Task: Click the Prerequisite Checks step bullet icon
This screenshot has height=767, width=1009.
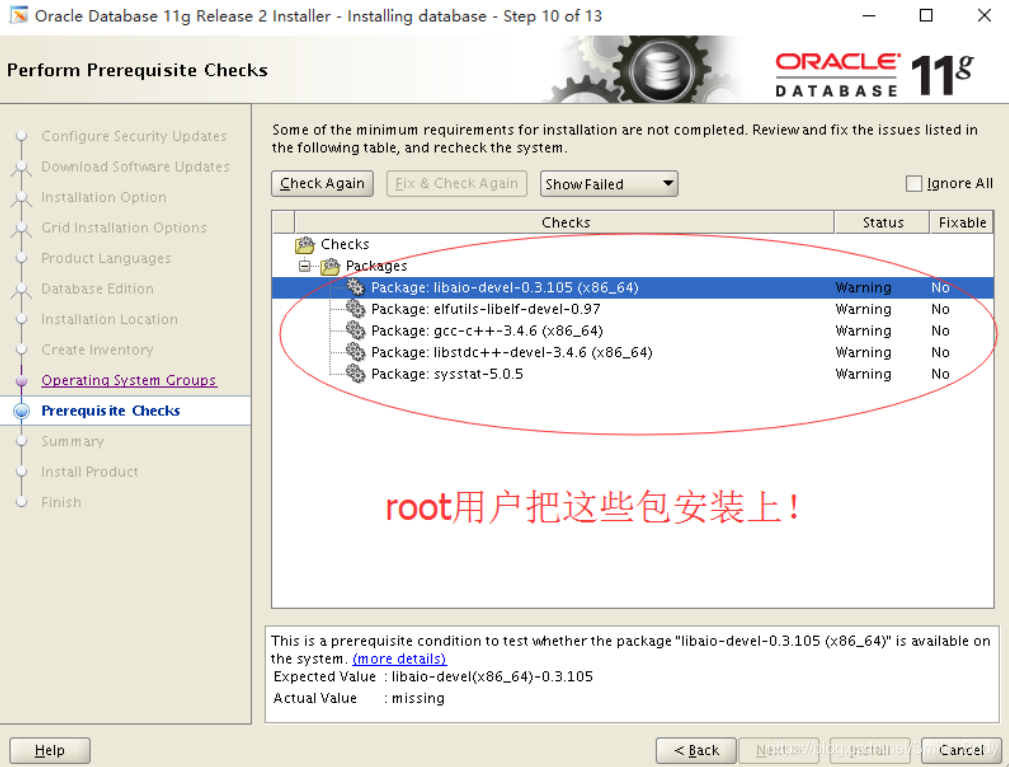Action: [21, 411]
